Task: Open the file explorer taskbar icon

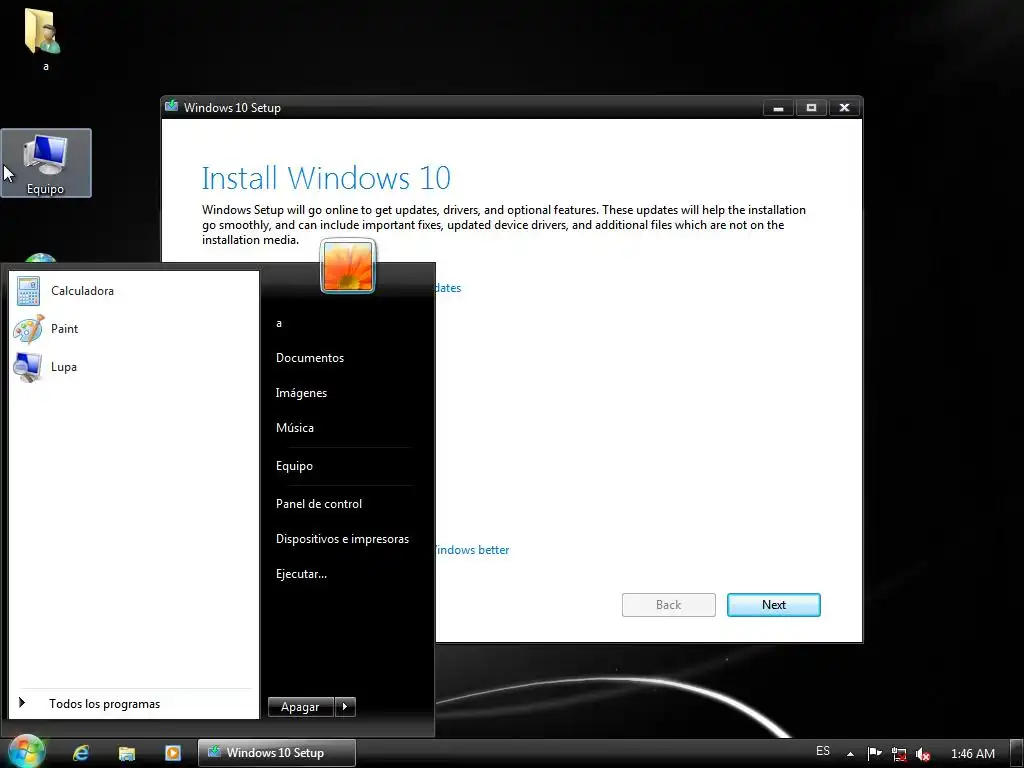Action: (127, 753)
